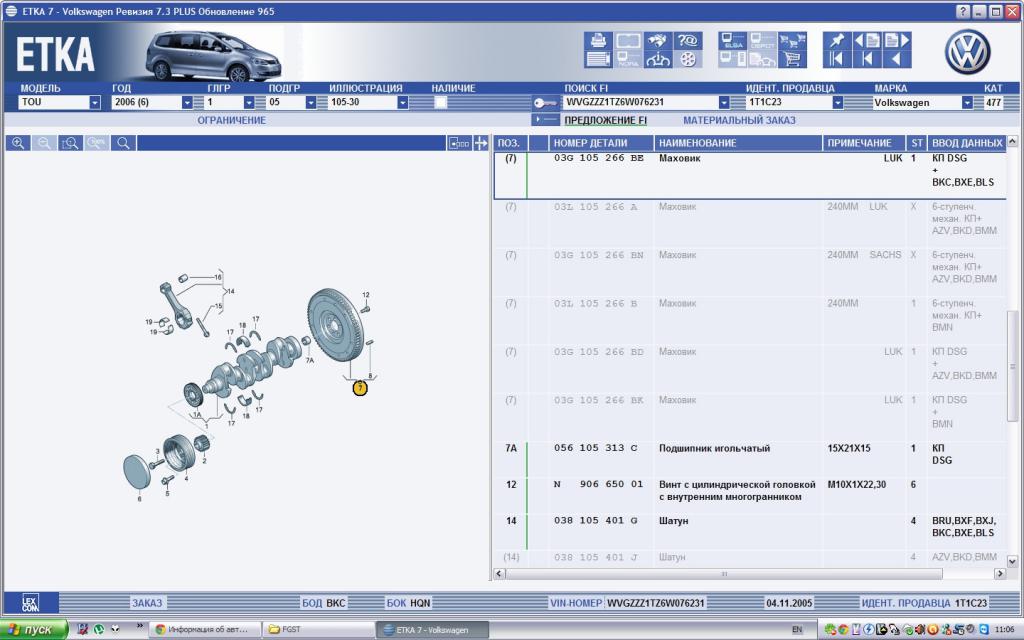
Task: Switch to Предложение FI tab
Action: click(x=605, y=120)
